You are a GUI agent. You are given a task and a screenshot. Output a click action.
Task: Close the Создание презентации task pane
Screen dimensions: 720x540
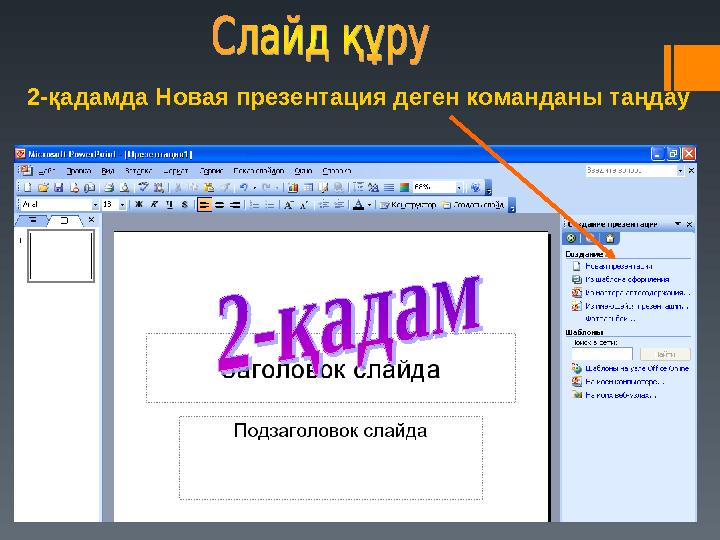(x=689, y=224)
